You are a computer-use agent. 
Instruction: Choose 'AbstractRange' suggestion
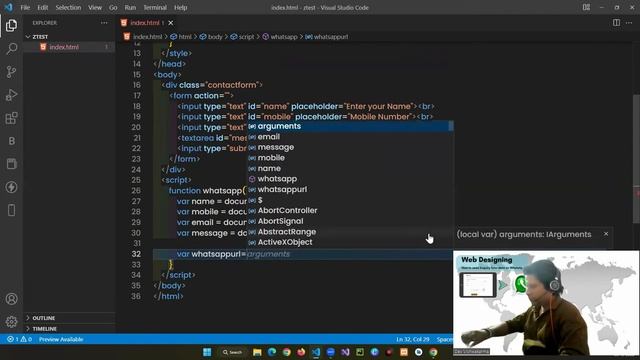click(x=349, y=232)
